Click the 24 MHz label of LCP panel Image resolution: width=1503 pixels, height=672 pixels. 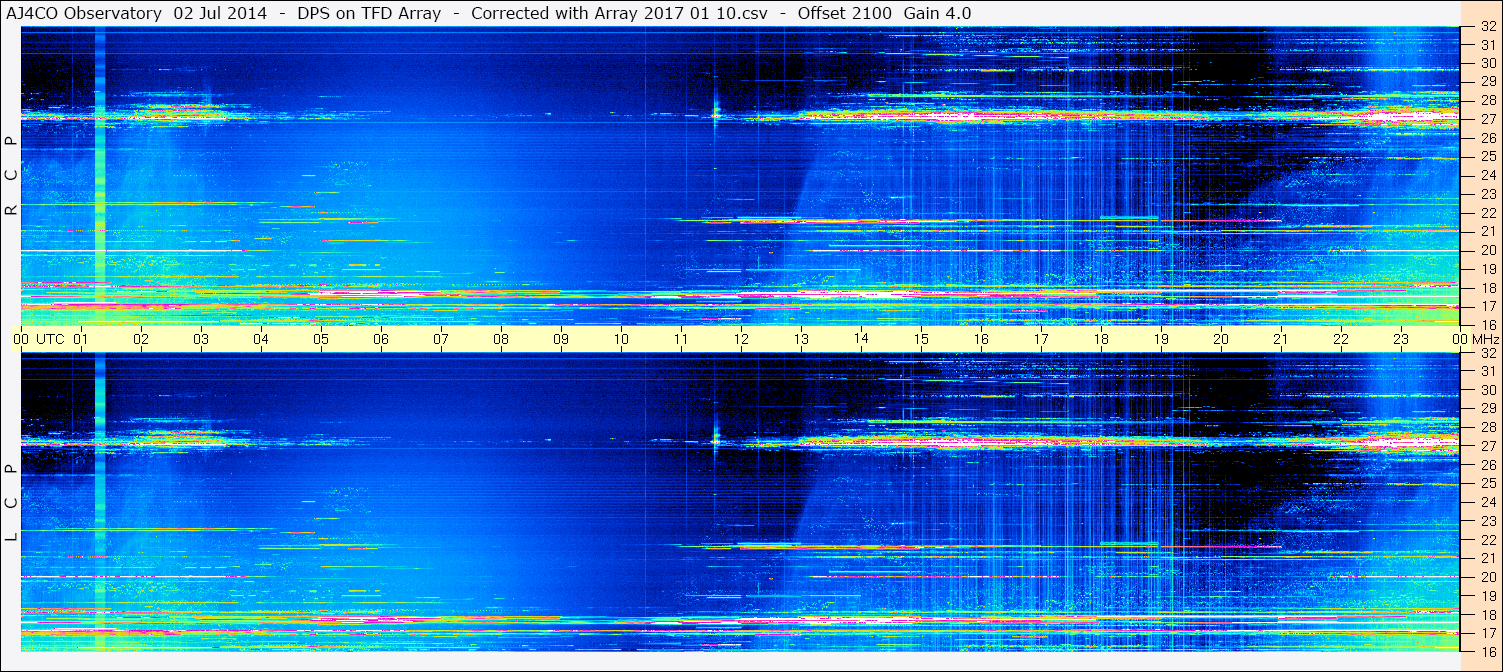pyautogui.click(x=1488, y=502)
